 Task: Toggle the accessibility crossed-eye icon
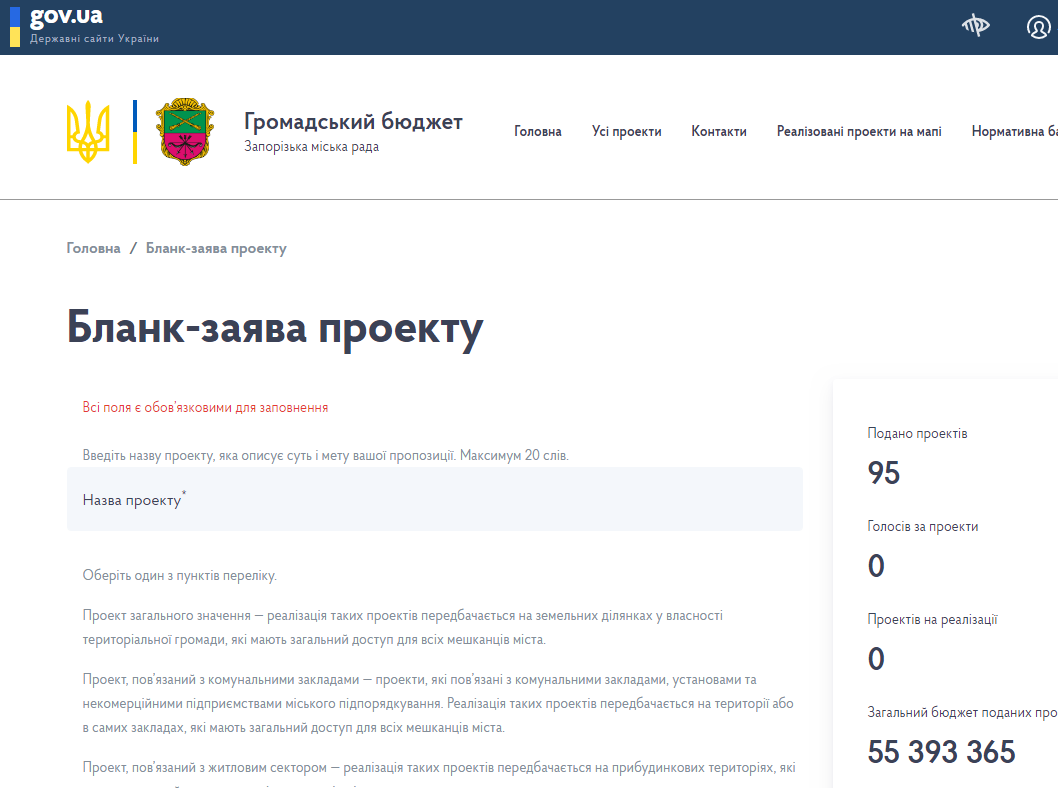(975, 26)
